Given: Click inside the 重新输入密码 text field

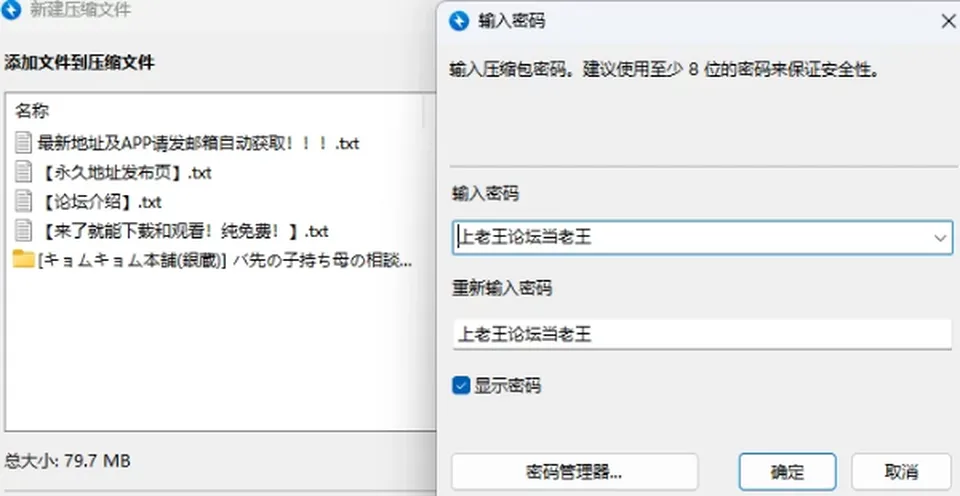Looking at the screenshot, I should [702, 334].
